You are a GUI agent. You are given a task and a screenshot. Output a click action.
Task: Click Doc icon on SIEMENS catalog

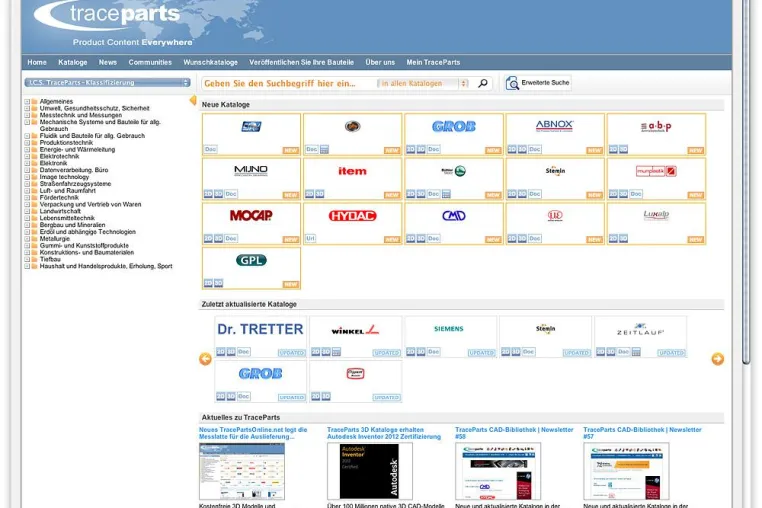tap(433, 352)
